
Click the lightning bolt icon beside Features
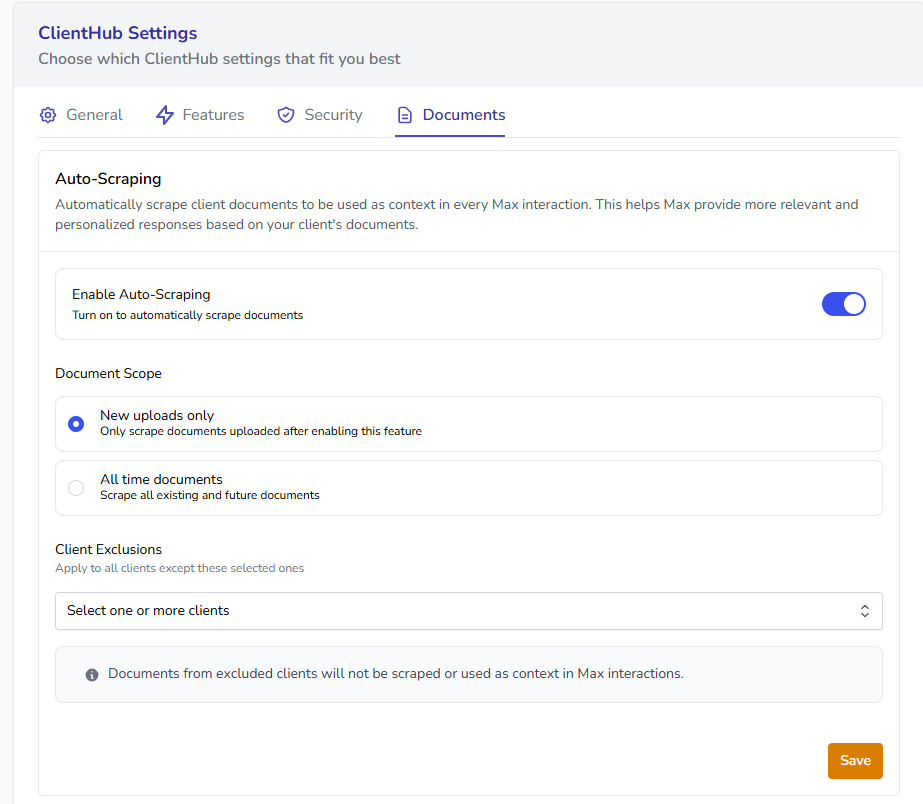tap(165, 115)
